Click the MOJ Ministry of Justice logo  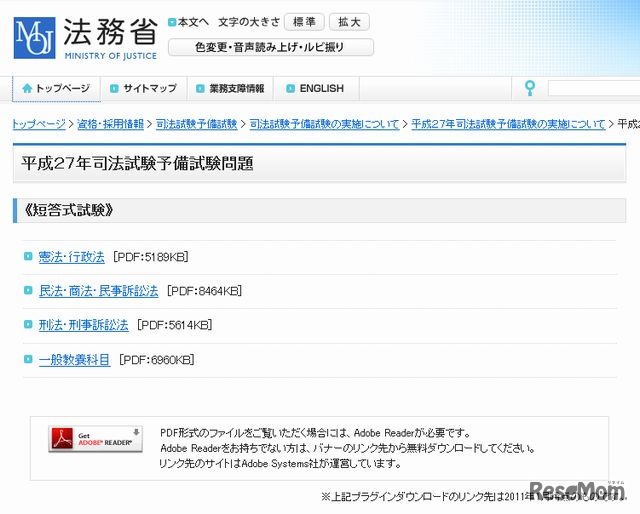86,38
